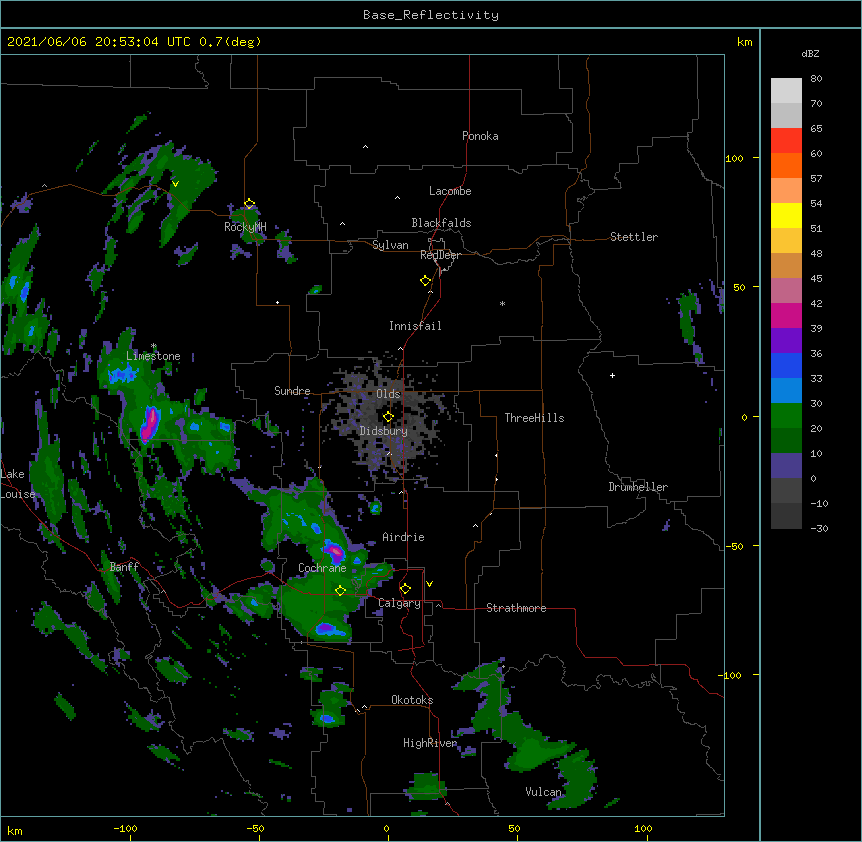The width and height of the screenshot is (862, 842).
Task: Click the purple legend swatch between 39 and 36
Action: [x=786, y=341]
